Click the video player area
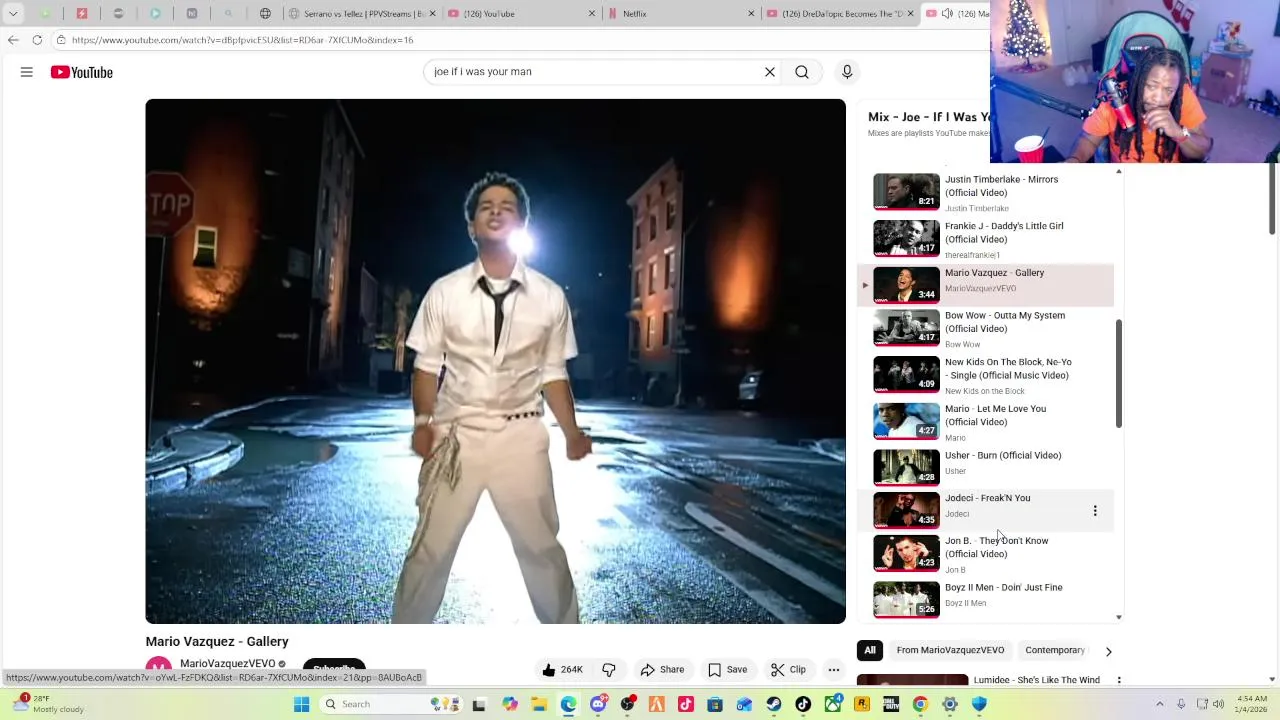The width and height of the screenshot is (1280, 720). pyautogui.click(x=495, y=361)
